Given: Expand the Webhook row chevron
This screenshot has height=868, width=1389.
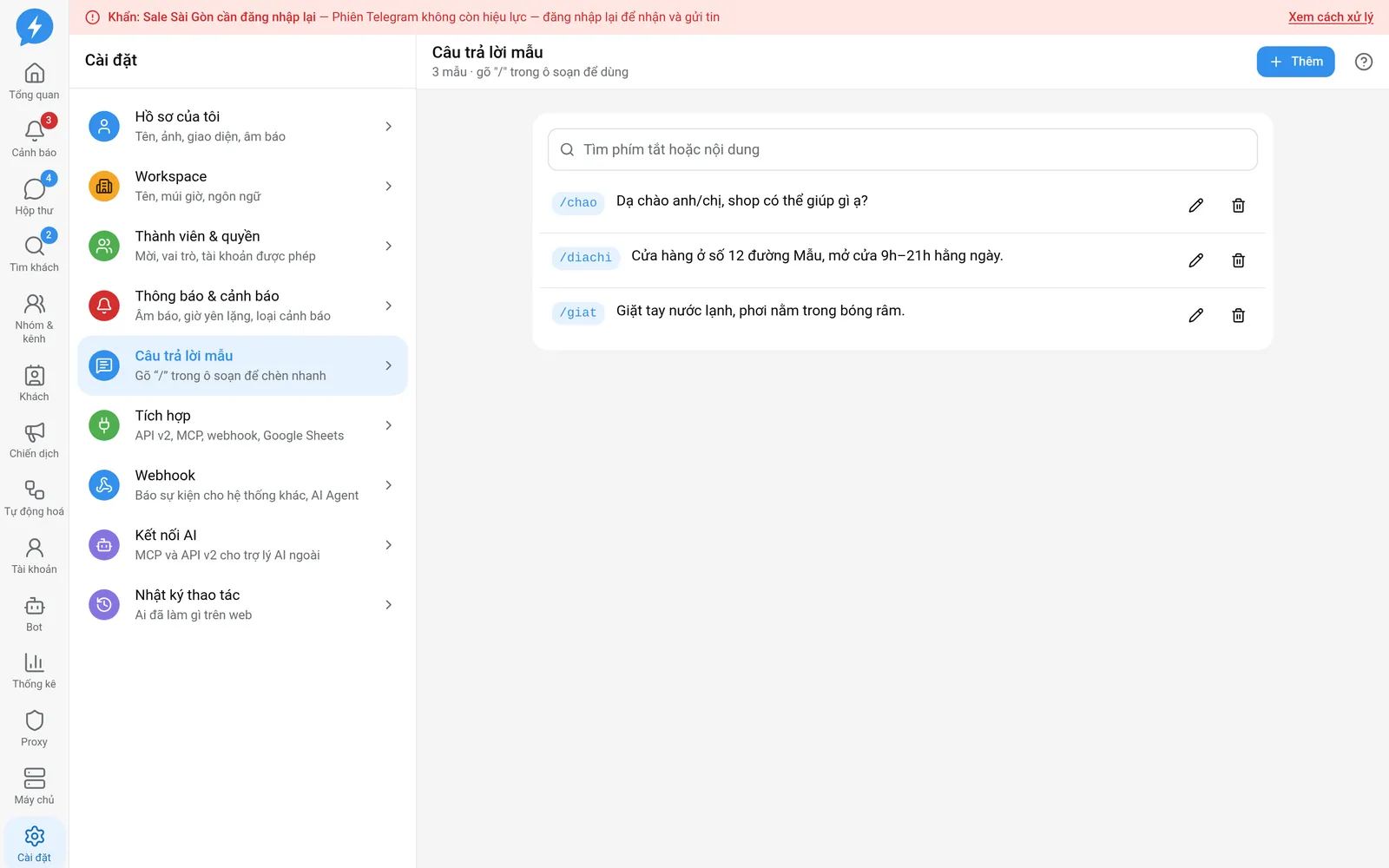Looking at the screenshot, I should [388, 486].
